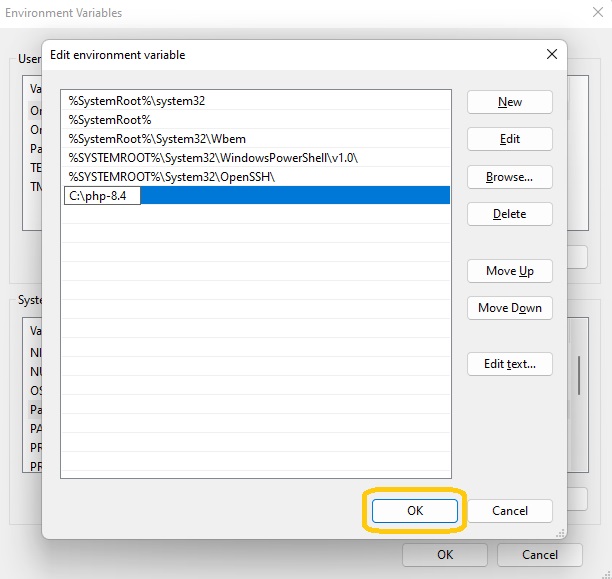Viewport: 612px width, 579px height.
Task: Confirm with OK in Edit environment variable
Action: click(x=415, y=511)
